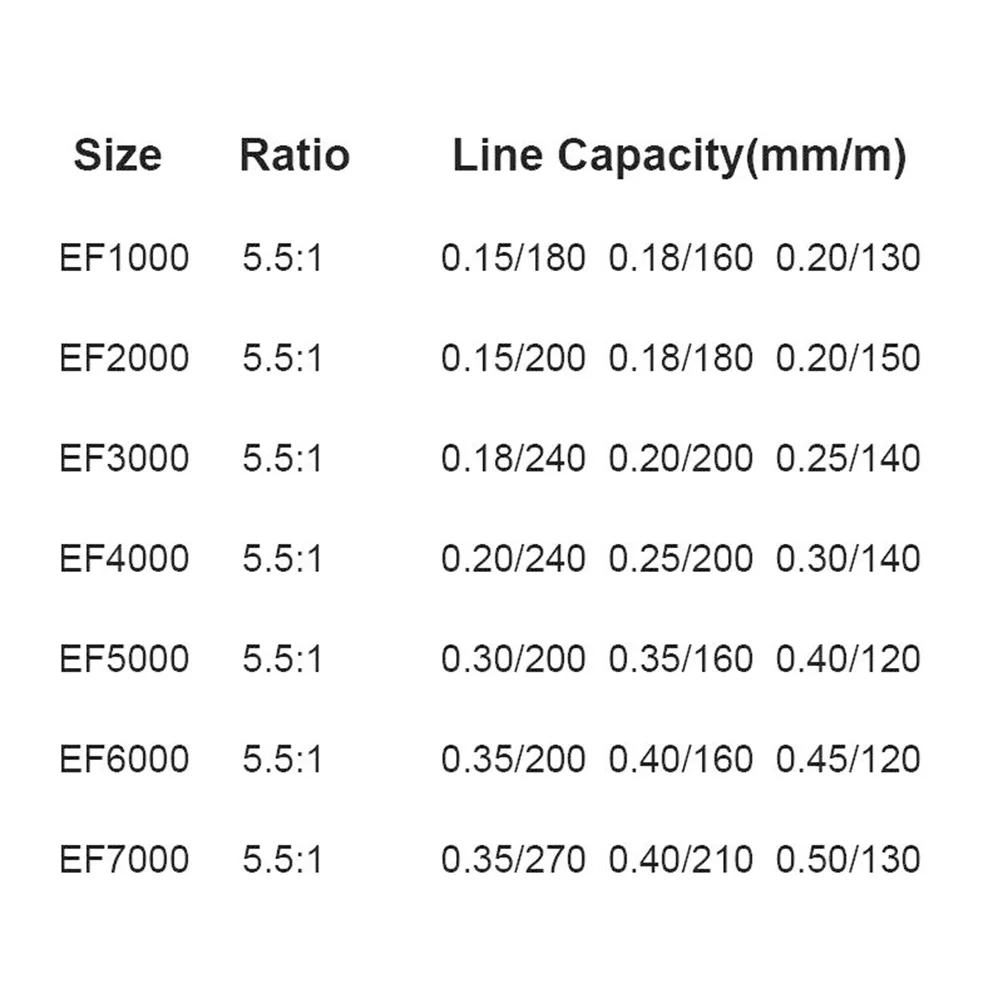Click the 5.5:1 ratio in EF7000 row

click(283, 859)
